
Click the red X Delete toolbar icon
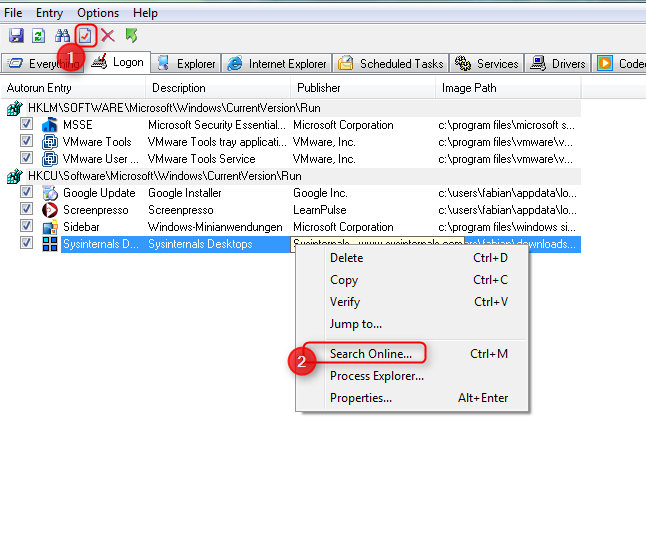tap(108, 36)
